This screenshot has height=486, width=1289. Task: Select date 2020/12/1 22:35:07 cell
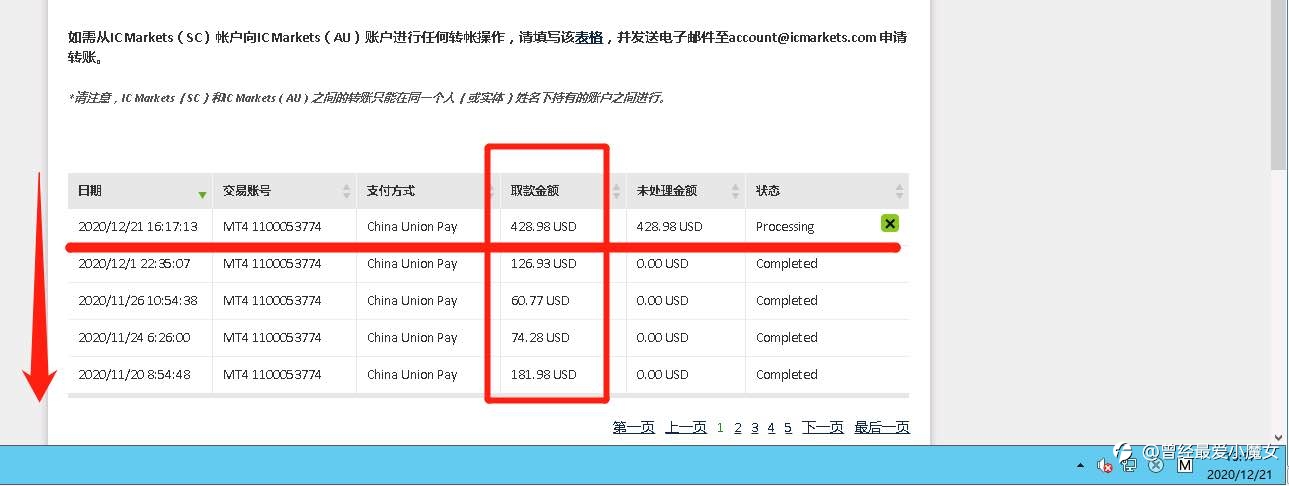[134, 264]
